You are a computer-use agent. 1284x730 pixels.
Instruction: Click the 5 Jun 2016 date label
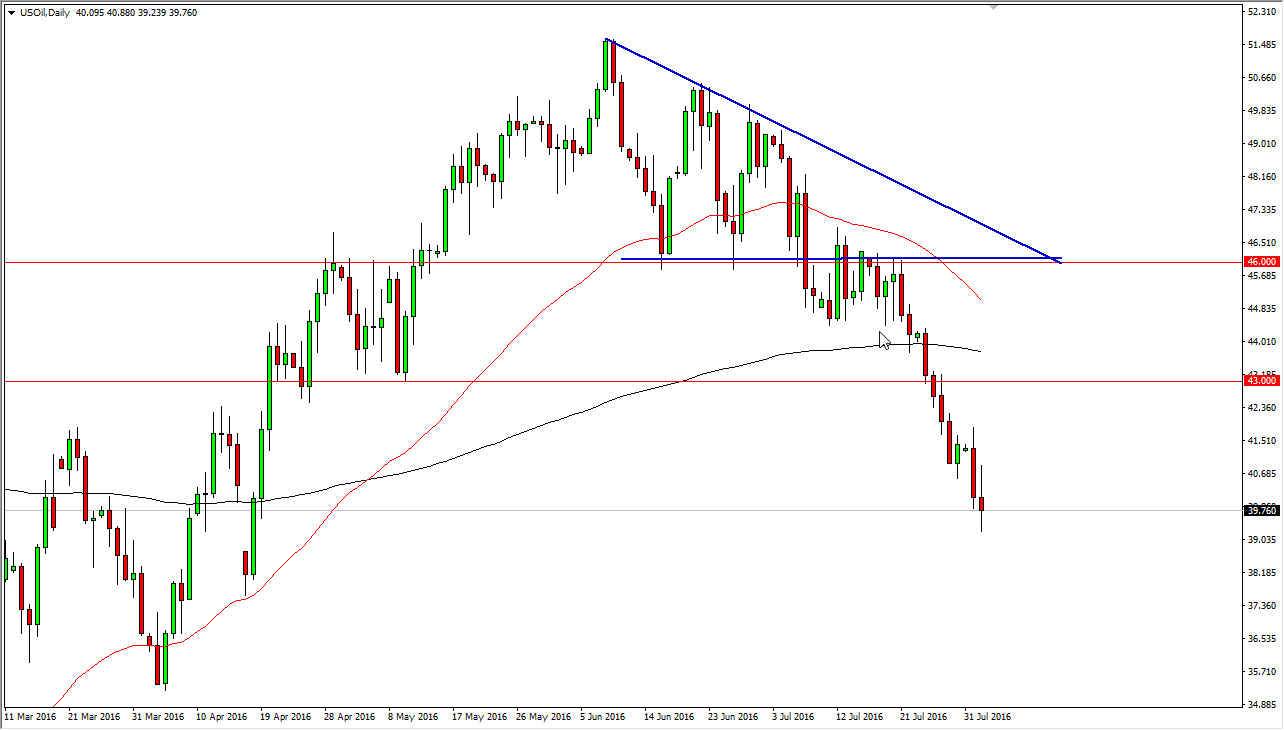click(603, 717)
